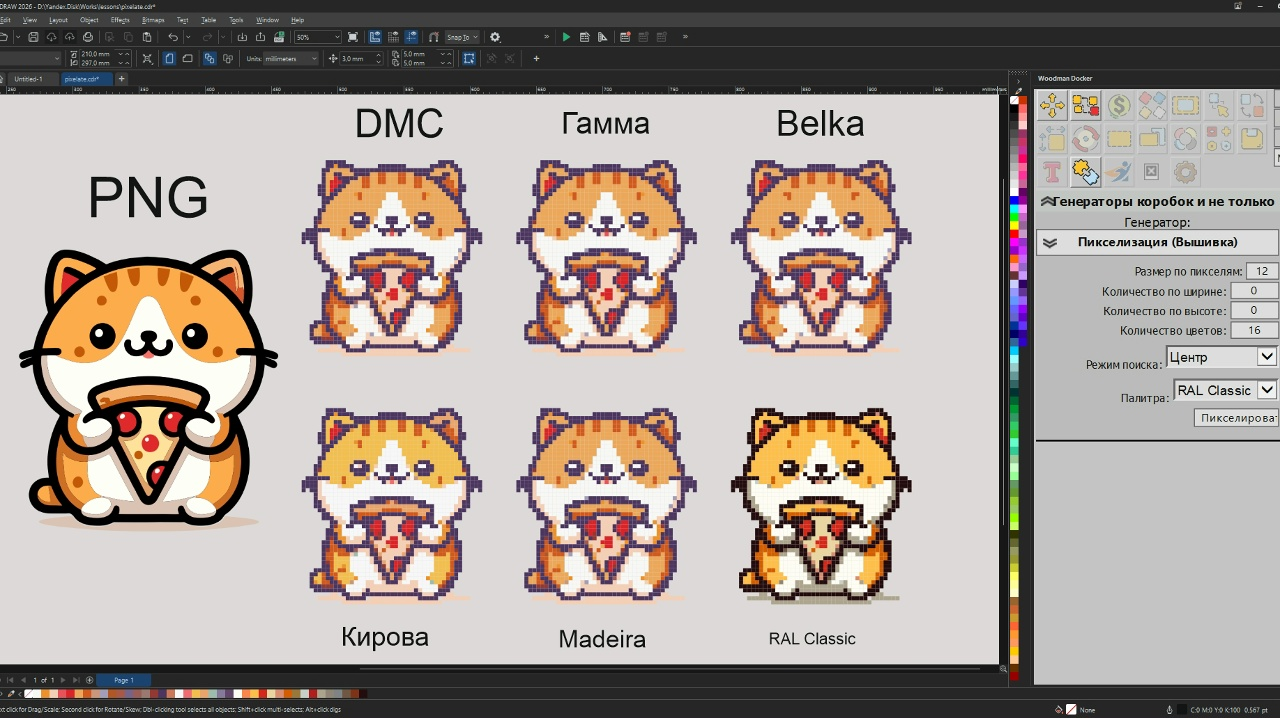Click the Export icon
1280x718 pixels.
260,37
